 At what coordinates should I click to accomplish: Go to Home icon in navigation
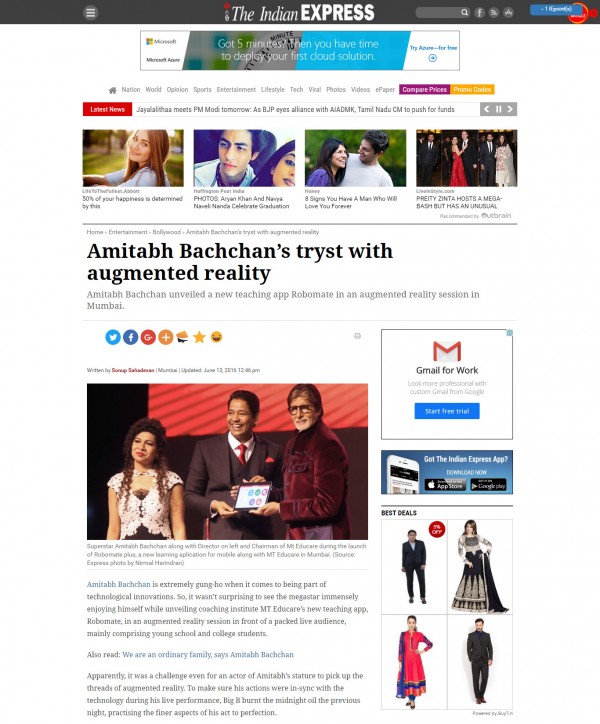[x=112, y=90]
